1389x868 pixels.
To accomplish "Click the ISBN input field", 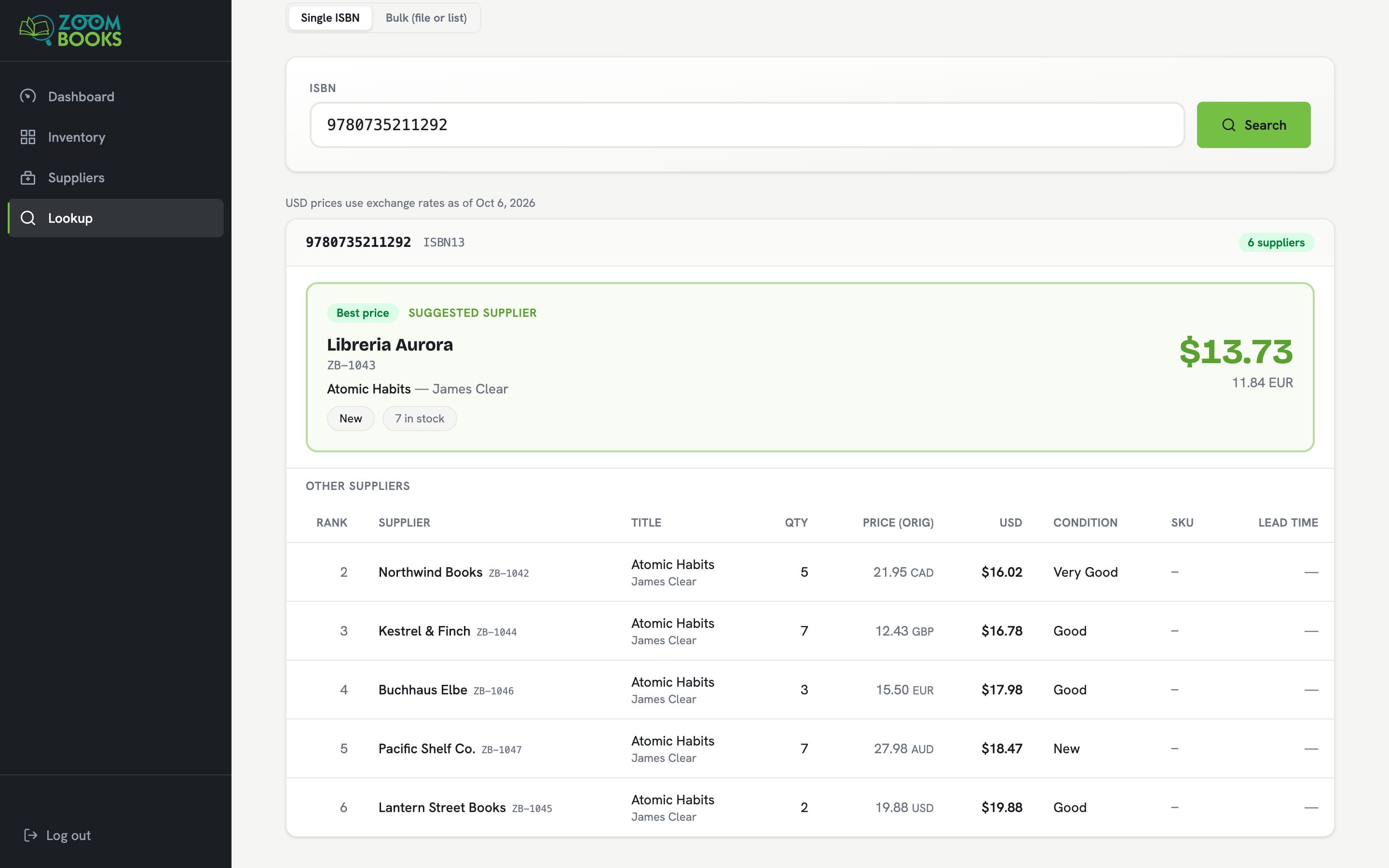I will [x=747, y=125].
